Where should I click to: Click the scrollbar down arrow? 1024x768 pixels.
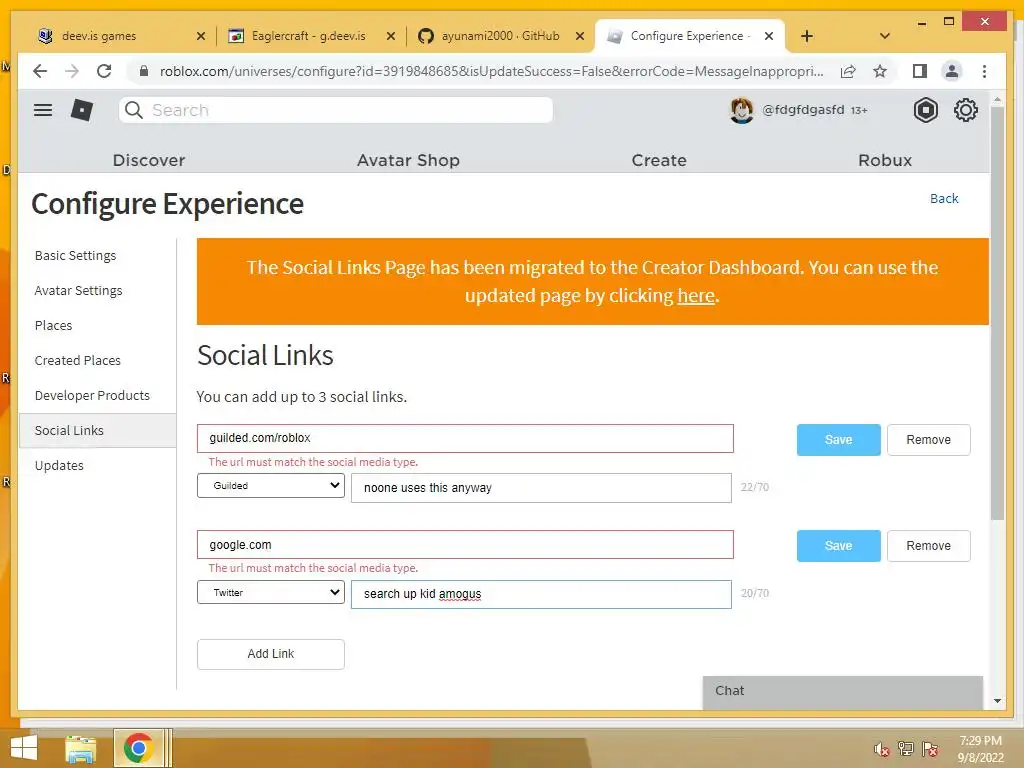click(x=997, y=701)
